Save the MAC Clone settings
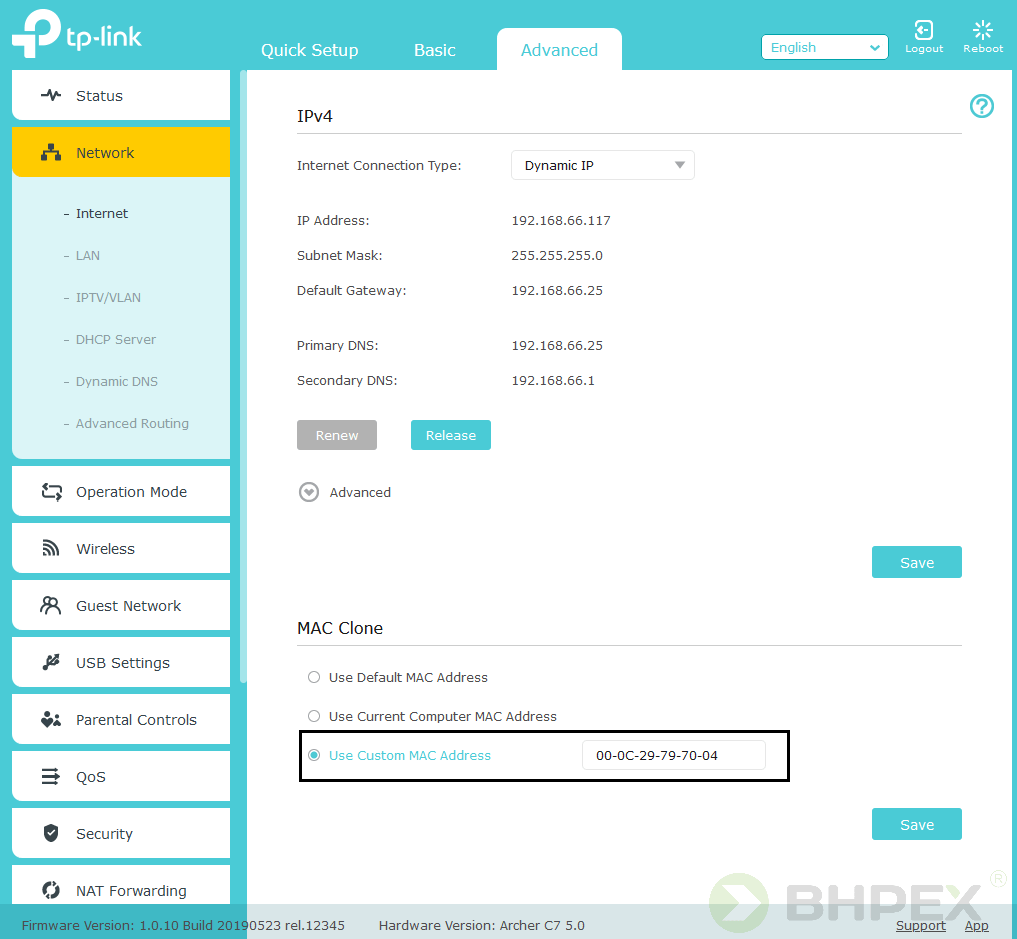Viewport: 1017px width, 939px height. click(x=916, y=825)
